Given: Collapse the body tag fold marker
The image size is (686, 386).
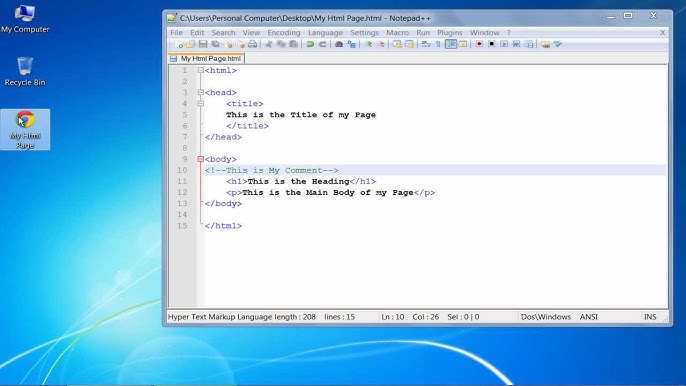Looking at the screenshot, I should click(x=200, y=159).
